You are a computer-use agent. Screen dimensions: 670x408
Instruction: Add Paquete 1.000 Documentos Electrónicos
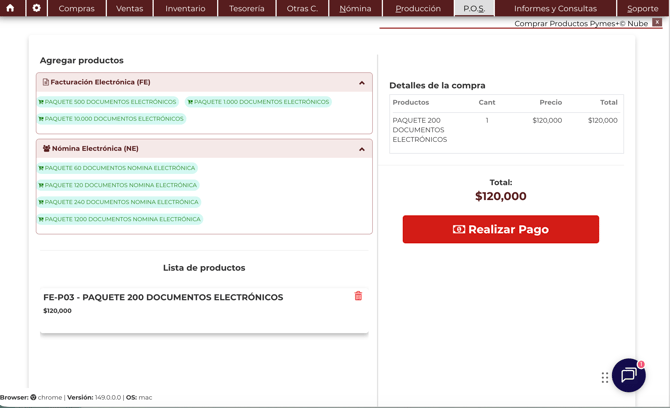pos(259,102)
